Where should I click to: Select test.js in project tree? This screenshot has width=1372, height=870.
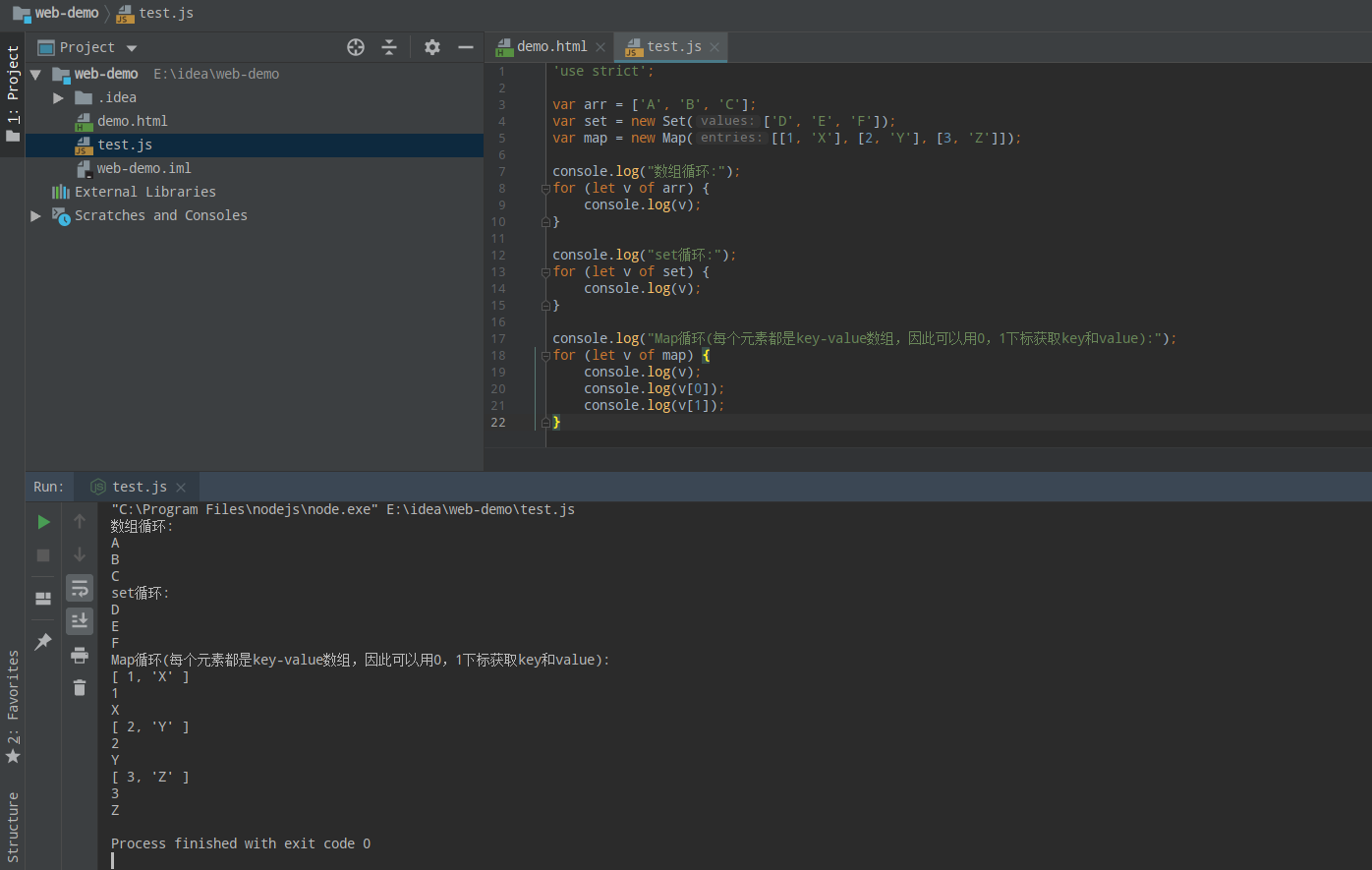124,145
